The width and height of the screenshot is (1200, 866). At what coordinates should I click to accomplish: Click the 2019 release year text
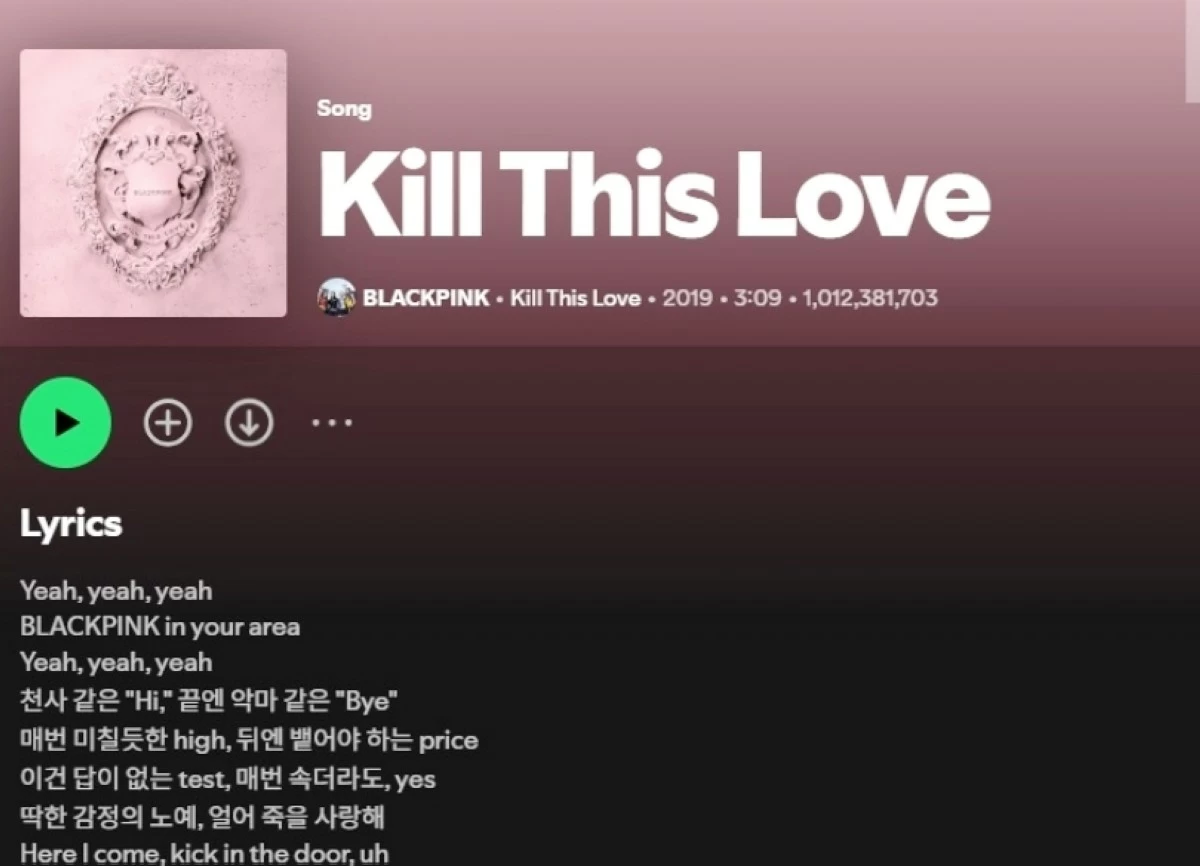(x=687, y=298)
